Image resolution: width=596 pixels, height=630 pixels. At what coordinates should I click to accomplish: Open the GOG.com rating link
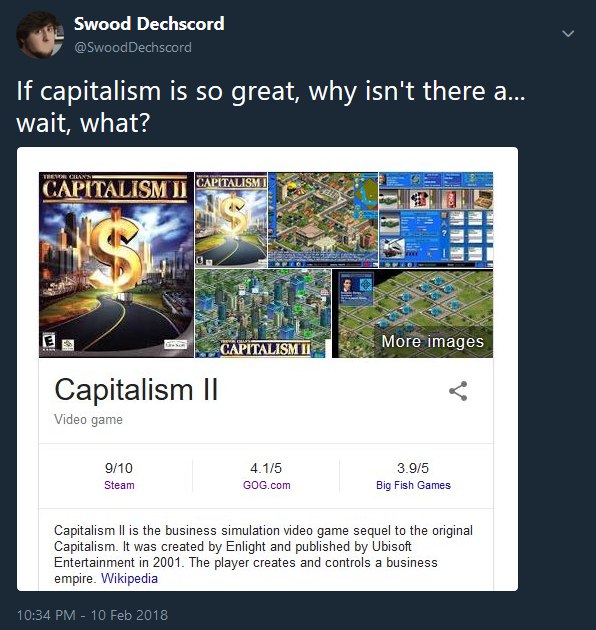pyautogui.click(x=266, y=485)
